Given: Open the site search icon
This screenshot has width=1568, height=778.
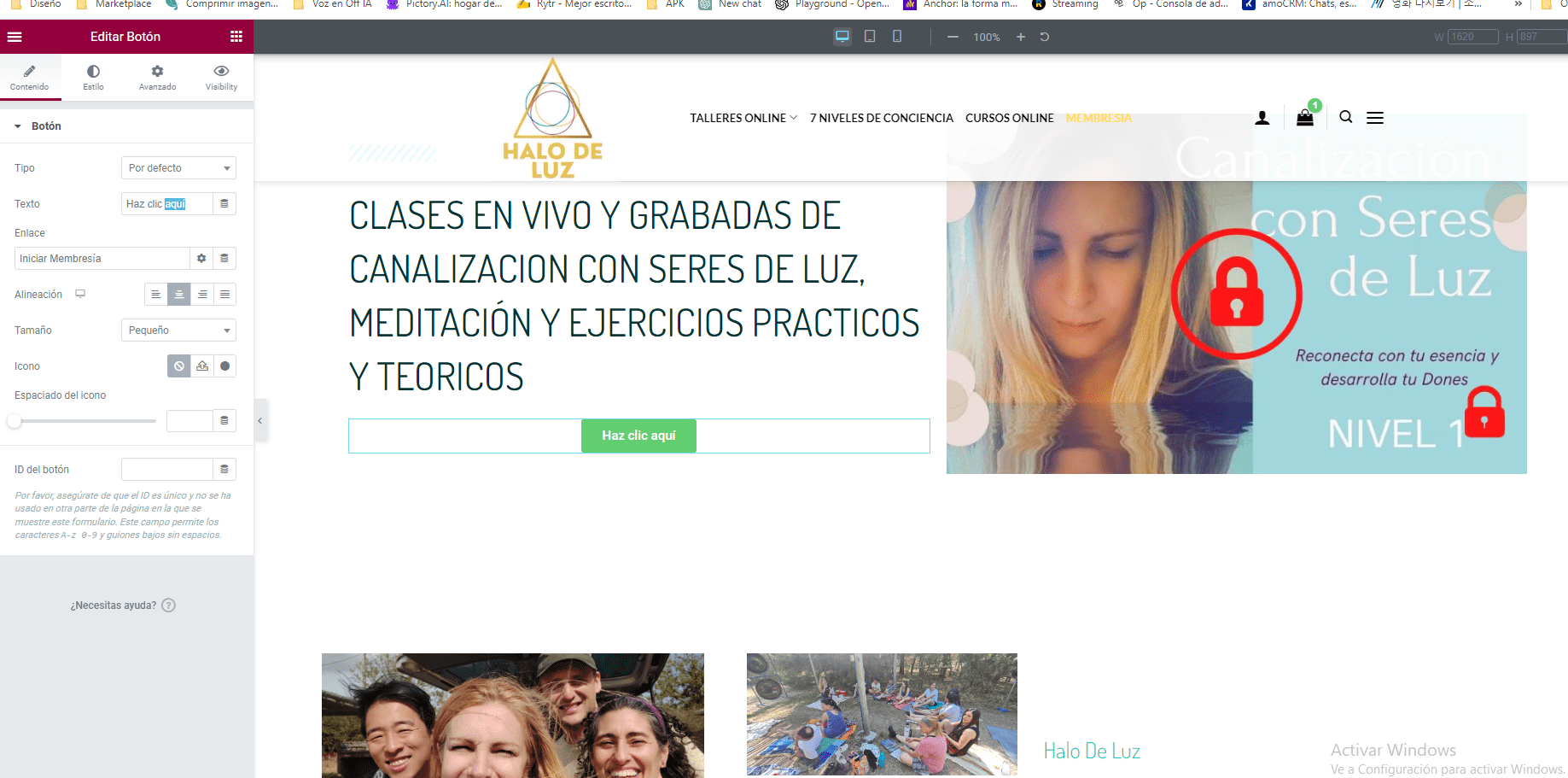Looking at the screenshot, I should coord(1346,117).
